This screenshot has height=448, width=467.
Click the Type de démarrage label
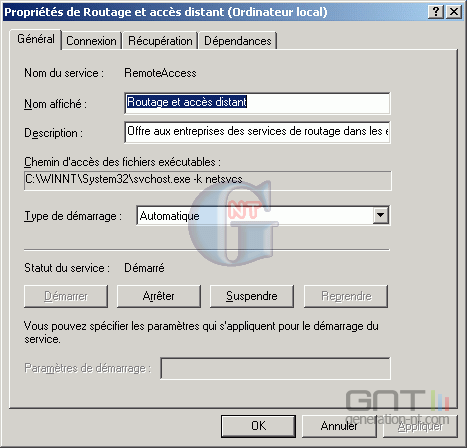coord(73,216)
